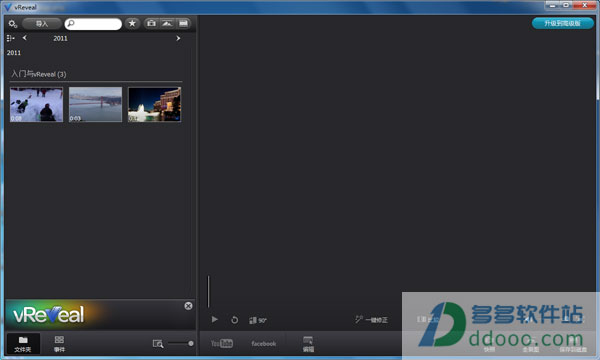Switch to the 文件夹 folders tab
This screenshot has width=600, height=360.
(x=23, y=343)
